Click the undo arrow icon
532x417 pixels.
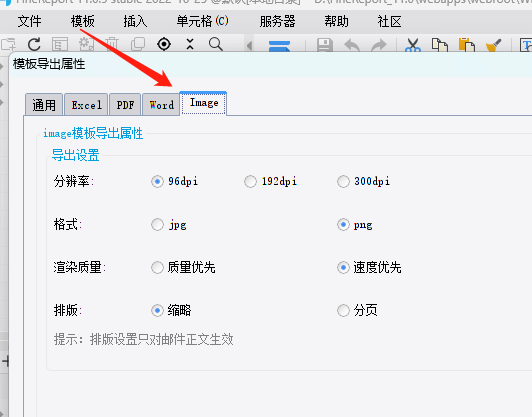(x=352, y=45)
